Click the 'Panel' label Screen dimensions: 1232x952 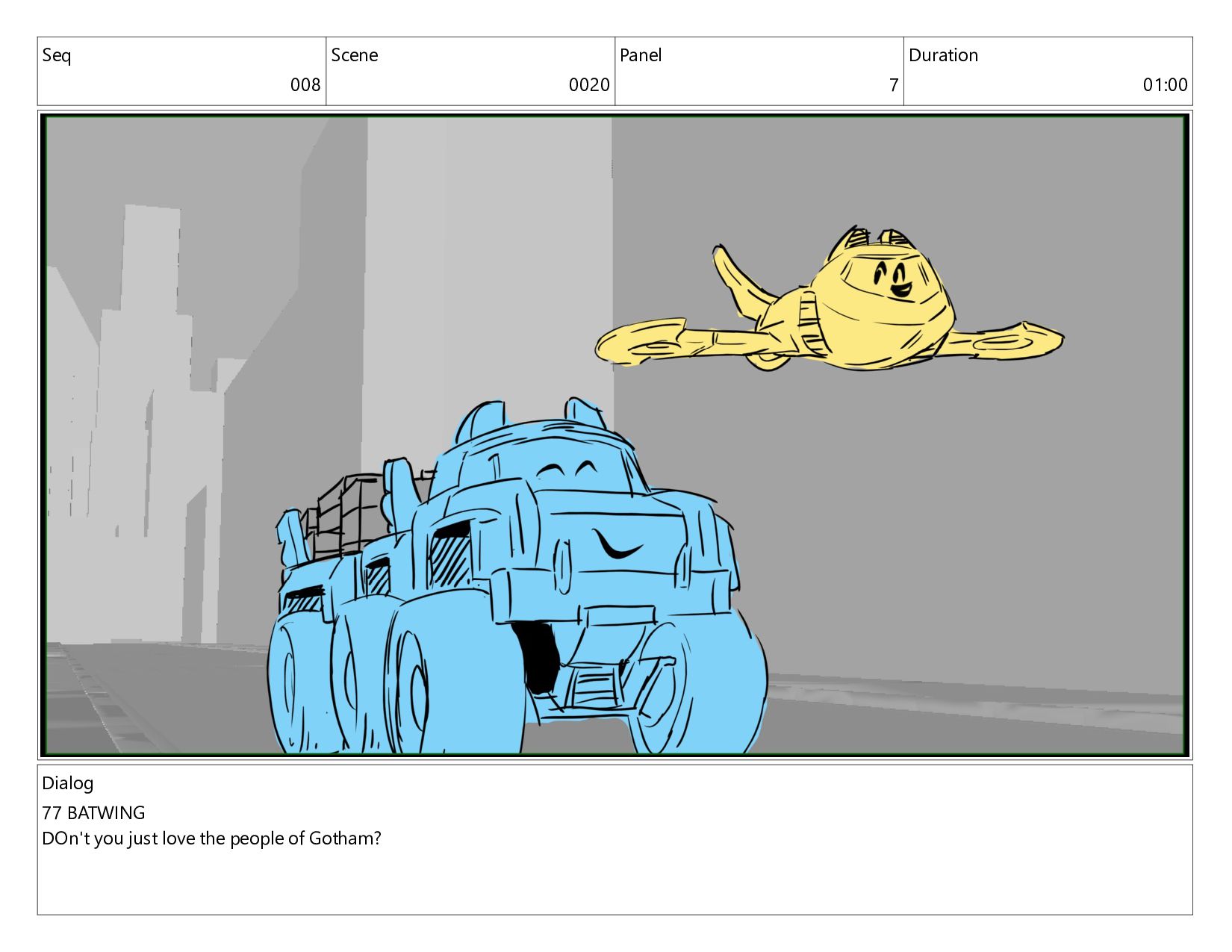(x=641, y=55)
